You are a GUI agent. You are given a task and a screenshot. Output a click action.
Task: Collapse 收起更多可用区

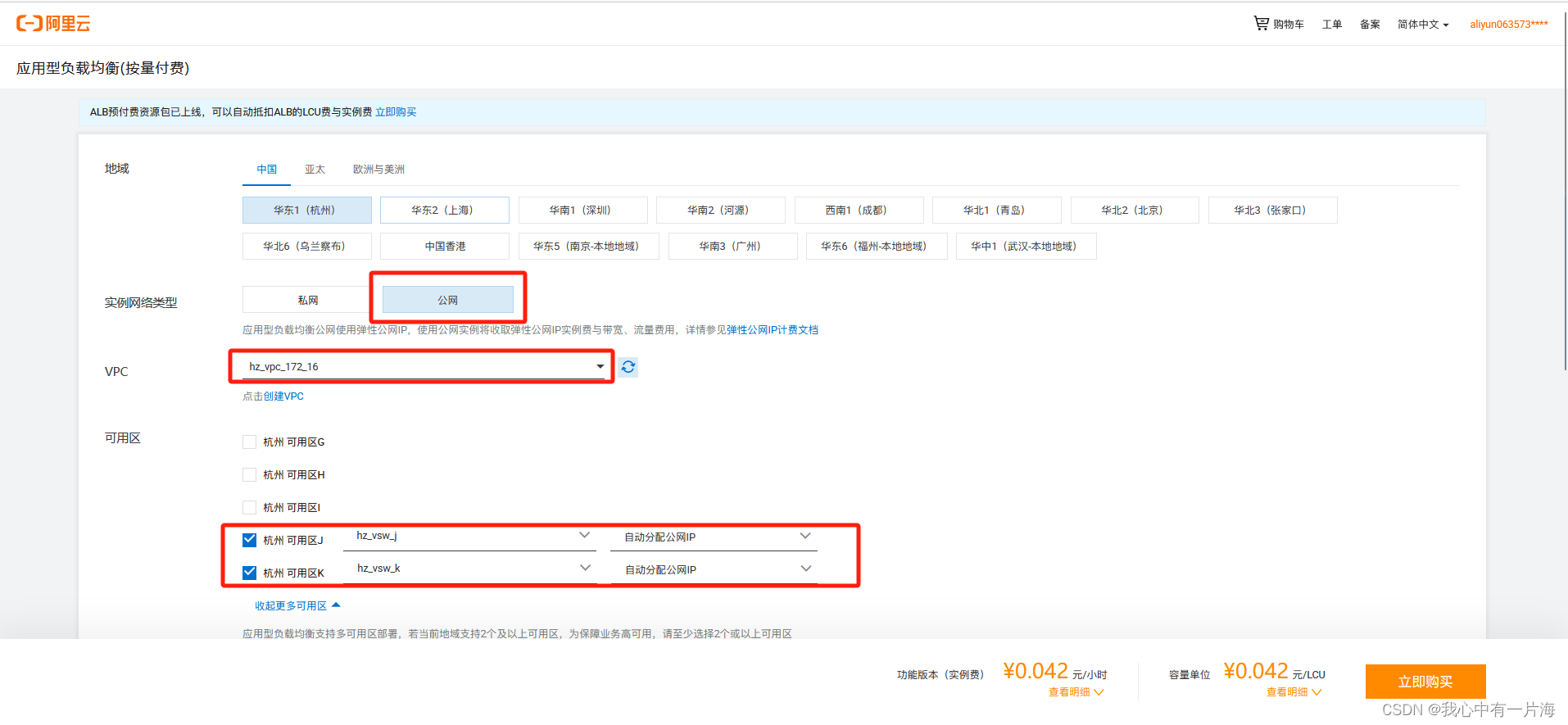tap(297, 606)
